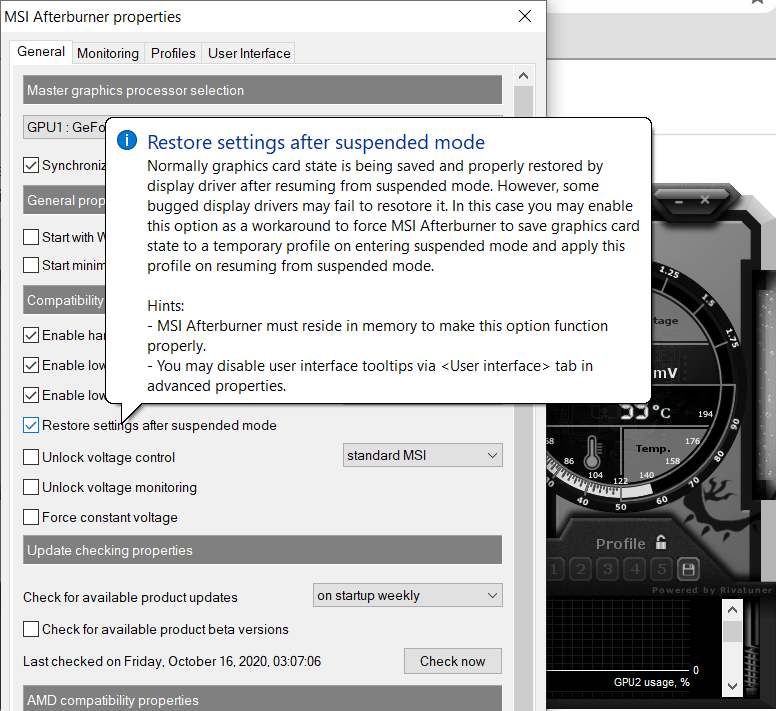Select profile slot 2 in Afterburner
Viewport: 776px width, 711px height.
pyautogui.click(x=581, y=569)
